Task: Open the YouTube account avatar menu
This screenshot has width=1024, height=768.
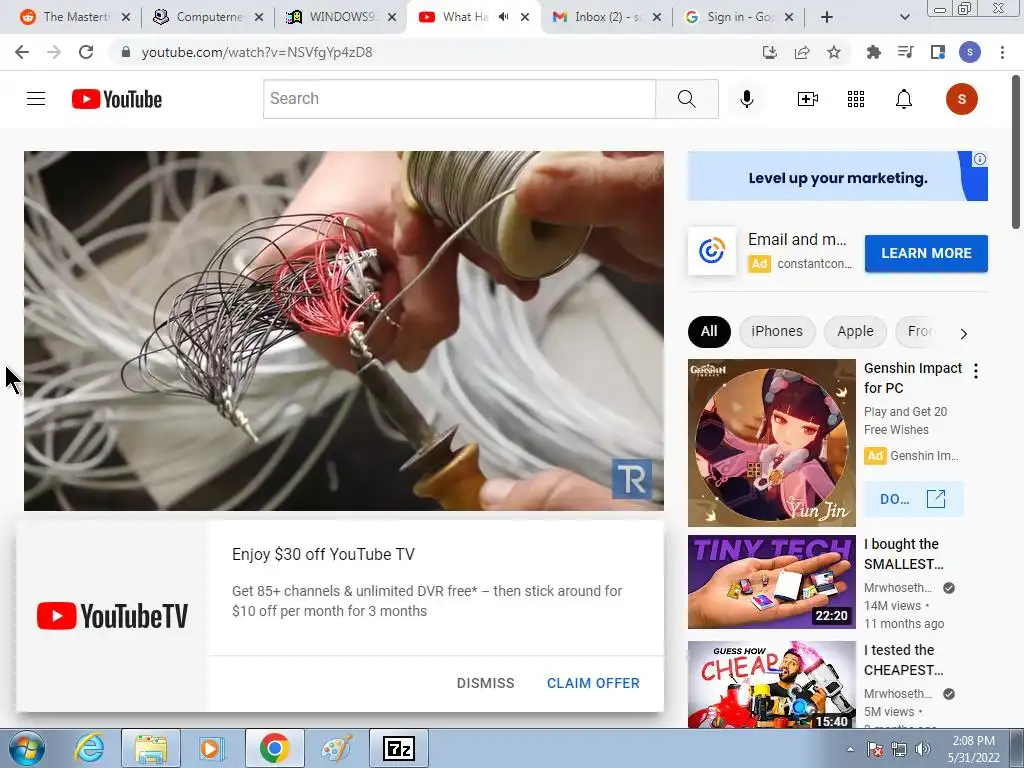Action: pos(961,99)
